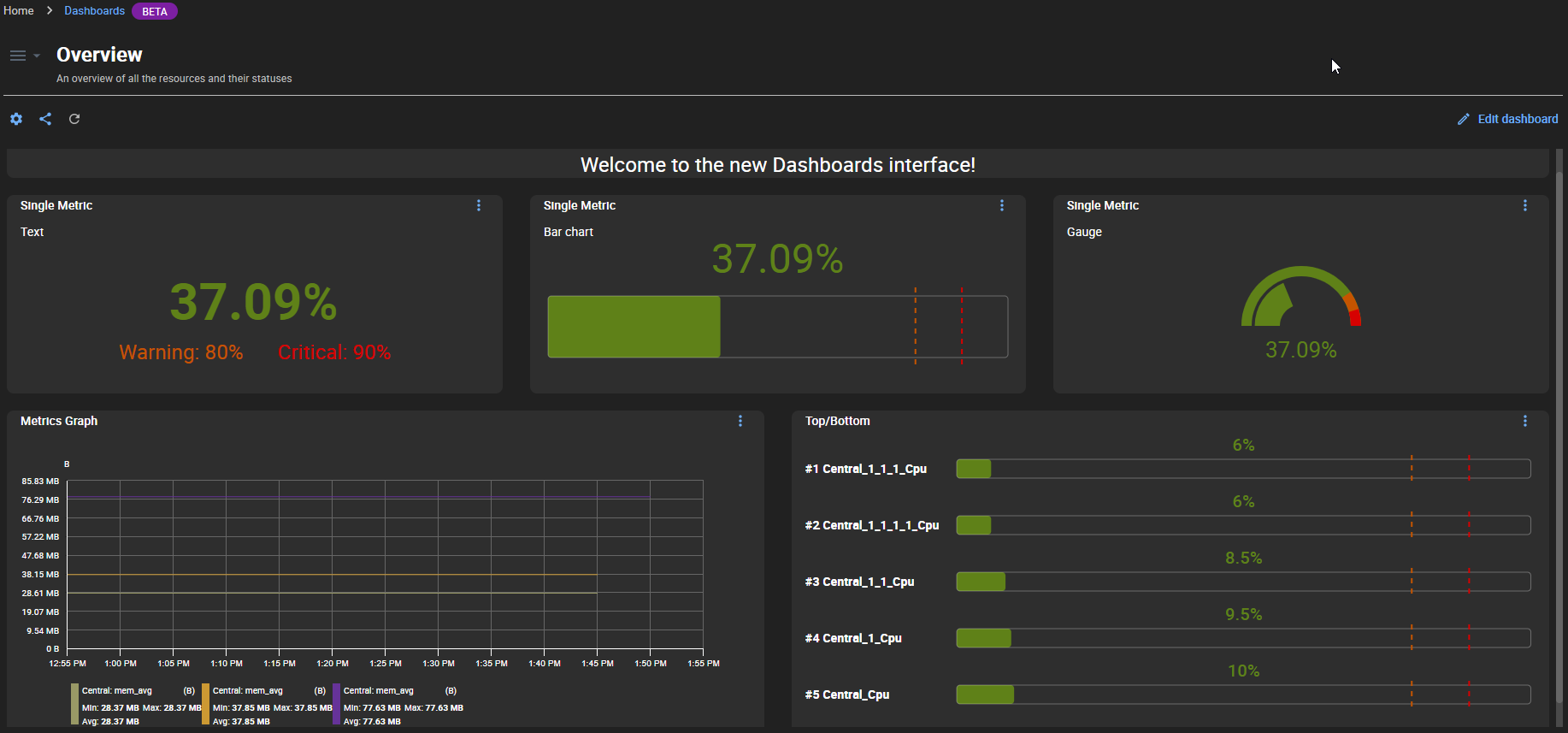1568x733 pixels.
Task: Click the 1:30 PM tick on graph axis
Action: coord(438,663)
